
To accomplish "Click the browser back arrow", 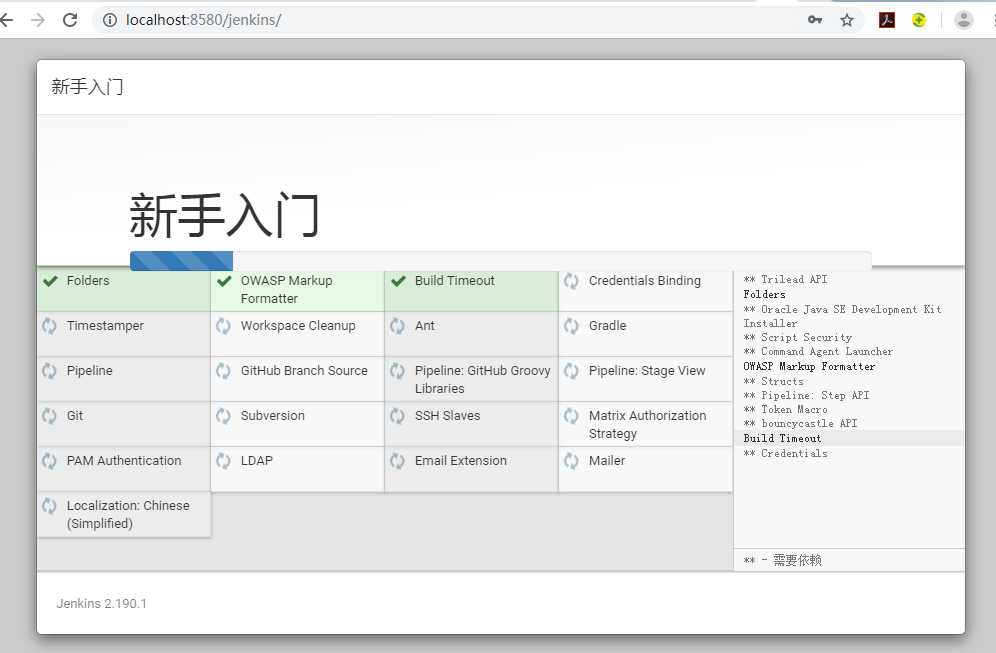I will (6, 20).
